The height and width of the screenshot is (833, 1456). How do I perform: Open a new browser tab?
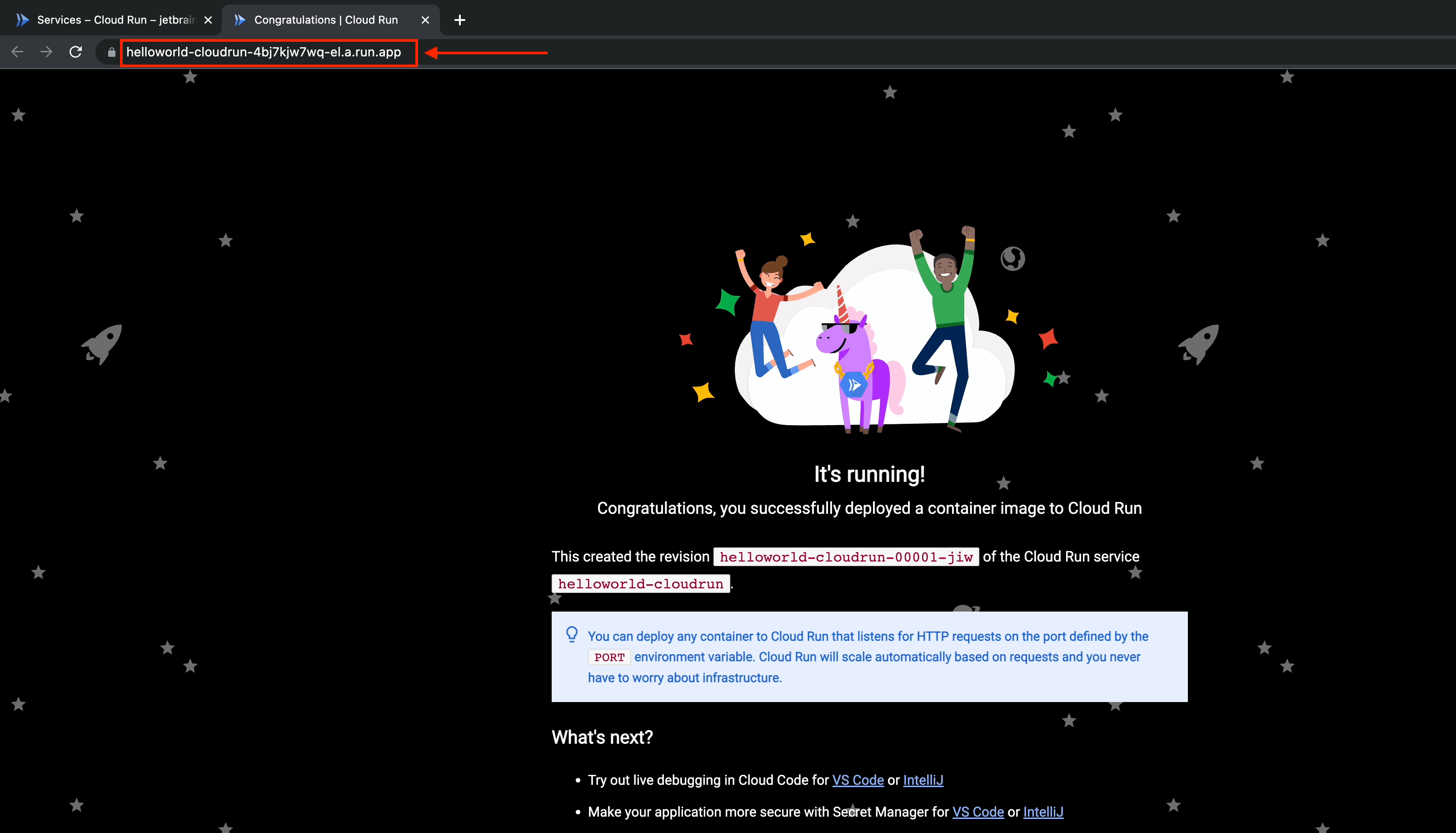pos(459,20)
